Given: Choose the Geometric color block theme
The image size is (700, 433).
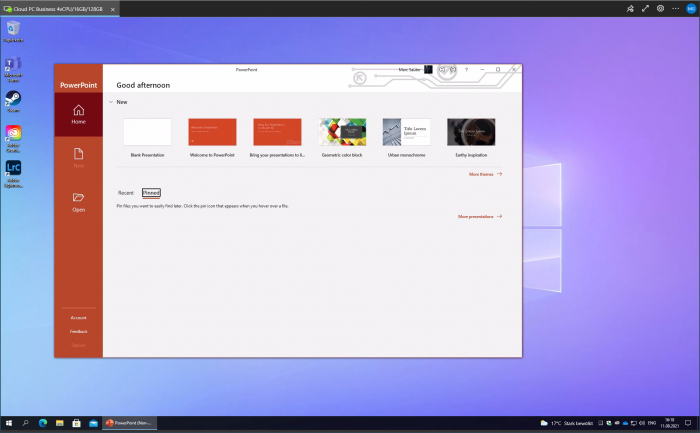Looking at the screenshot, I should tap(342, 137).
